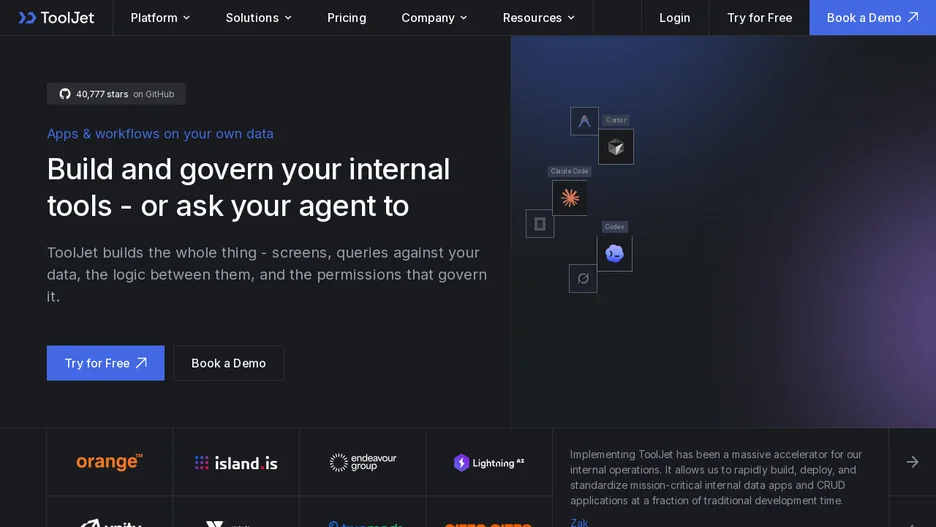Click the blue Try for Free hero button

click(x=106, y=363)
